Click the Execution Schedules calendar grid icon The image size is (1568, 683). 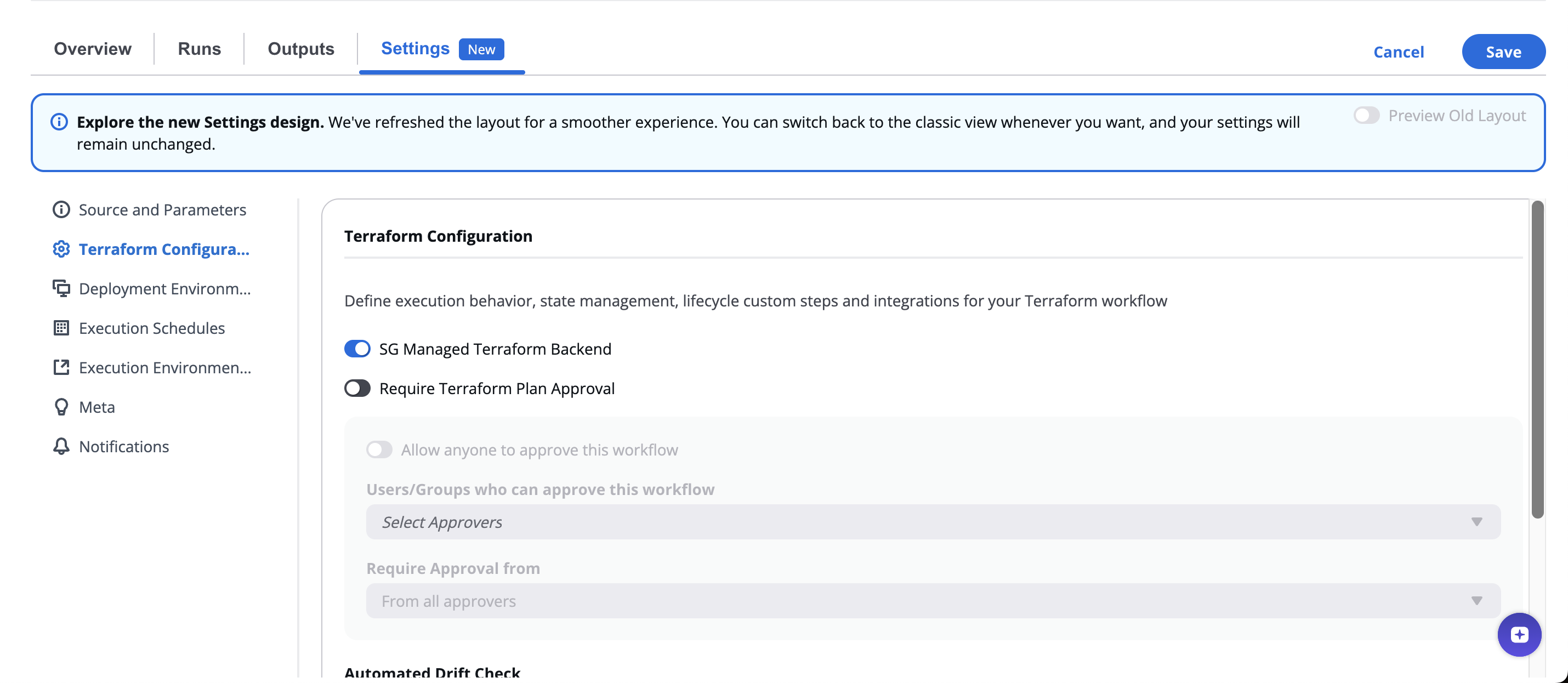61,328
